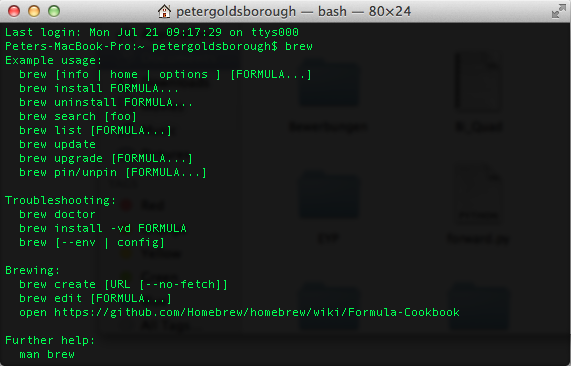Click the 'brew pin/unpin' line
This screenshot has height=366, width=571.
(x=113, y=173)
